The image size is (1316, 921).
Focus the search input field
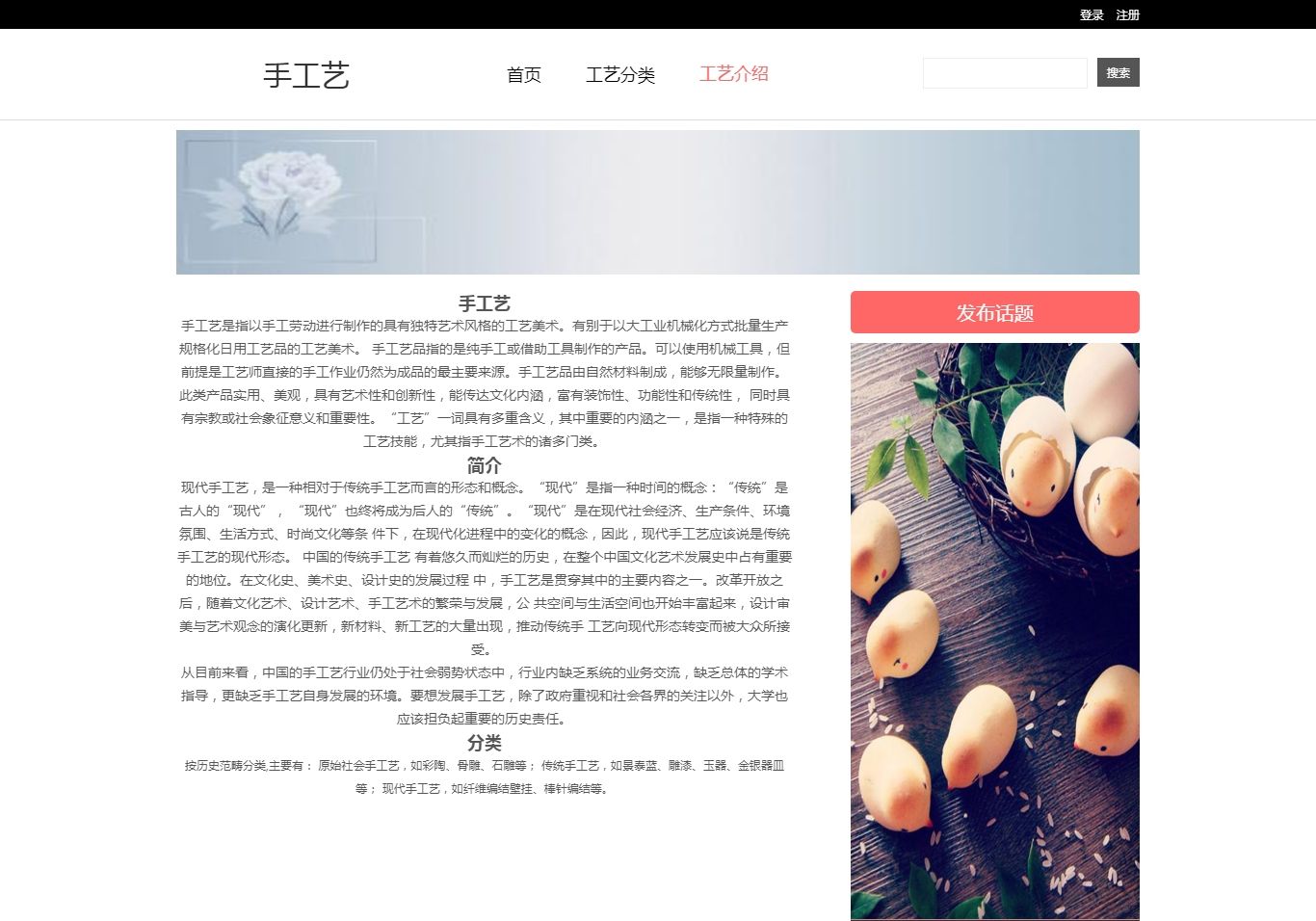pyautogui.click(x=1005, y=73)
